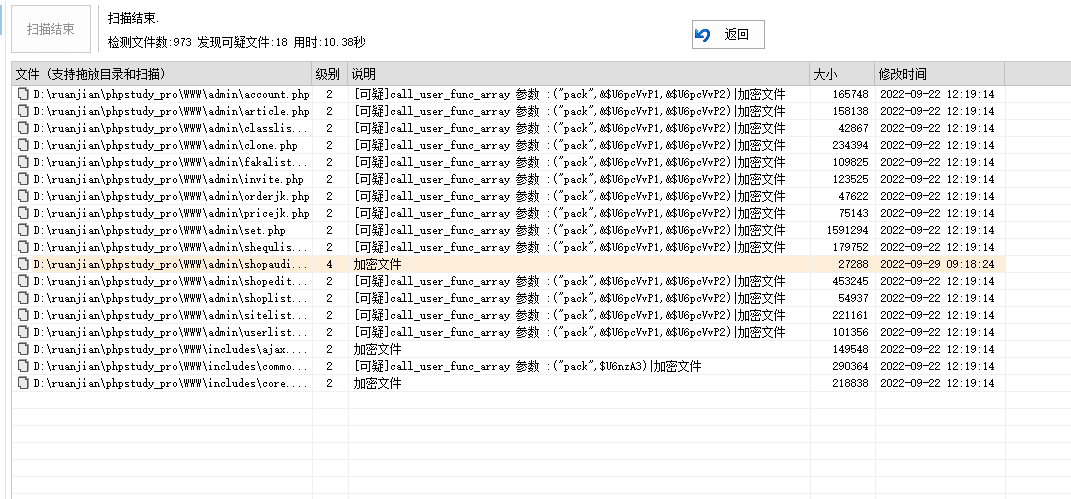Click the file icon beside admin\shoplist...
Image resolution: width=1071 pixels, height=499 pixels.
[23, 298]
